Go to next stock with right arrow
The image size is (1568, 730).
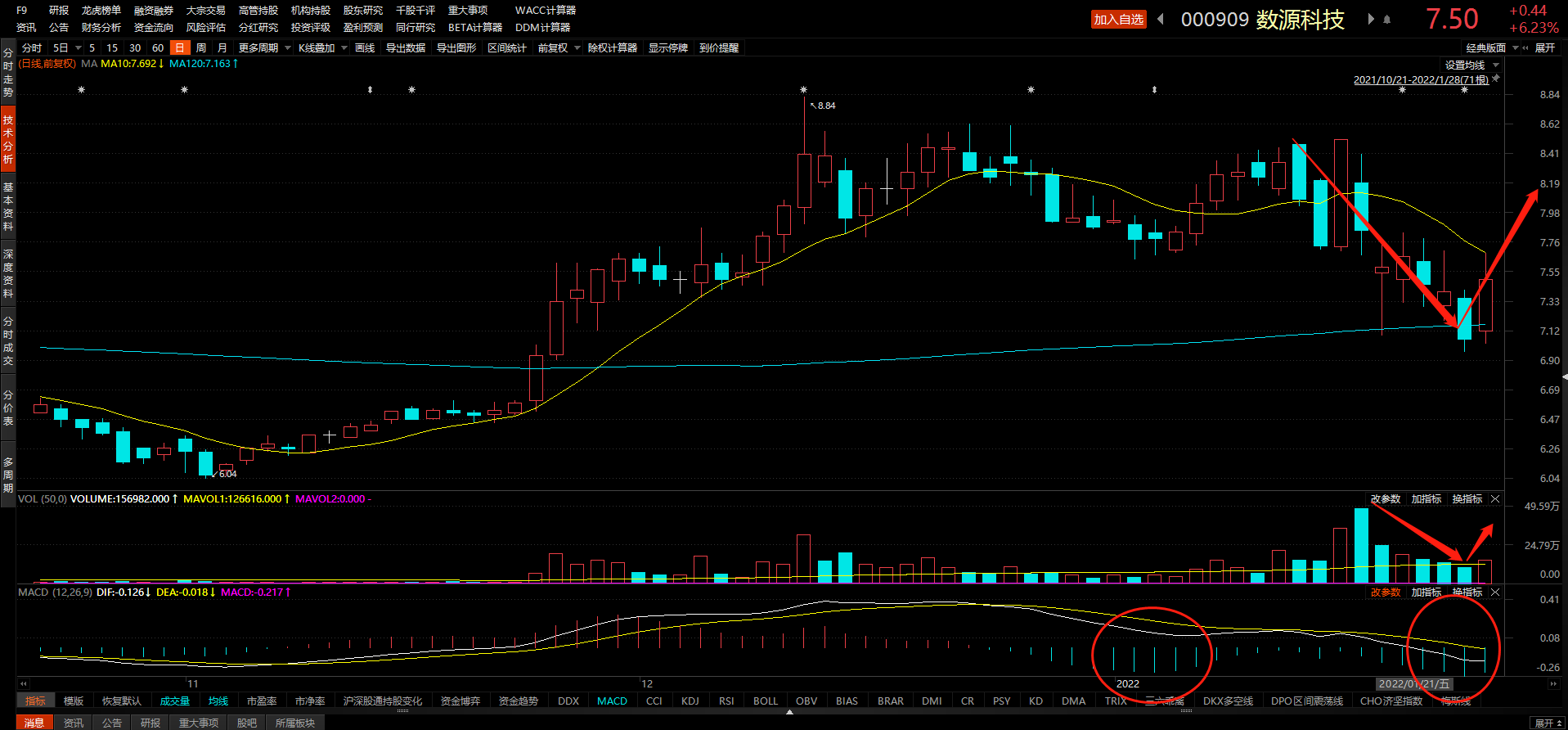[x=1371, y=19]
